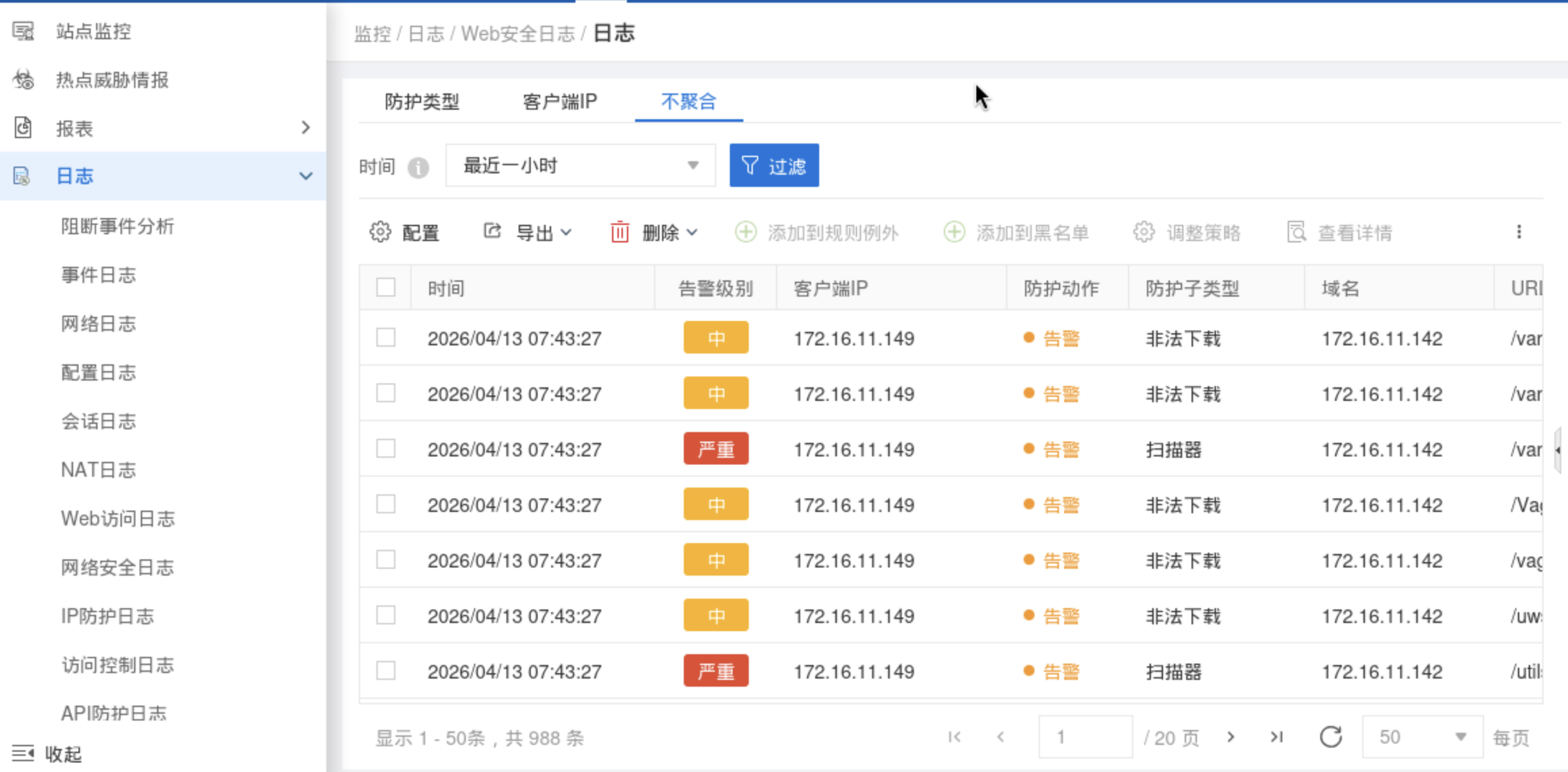Image resolution: width=1568 pixels, height=772 pixels.
Task: Check the first log row checkbox
Action: (x=386, y=338)
